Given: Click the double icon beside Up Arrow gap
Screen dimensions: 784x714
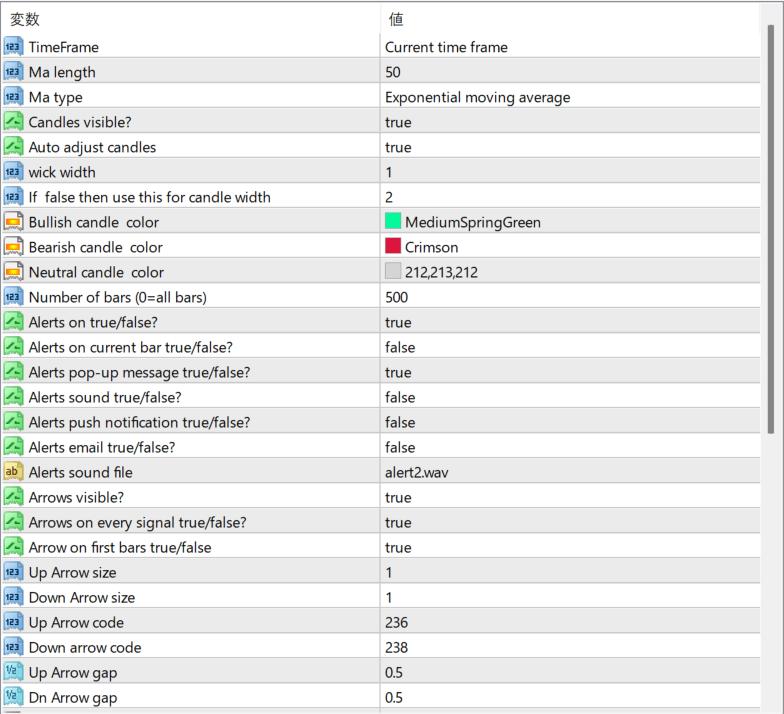Looking at the screenshot, I should click(x=13, y=672).
